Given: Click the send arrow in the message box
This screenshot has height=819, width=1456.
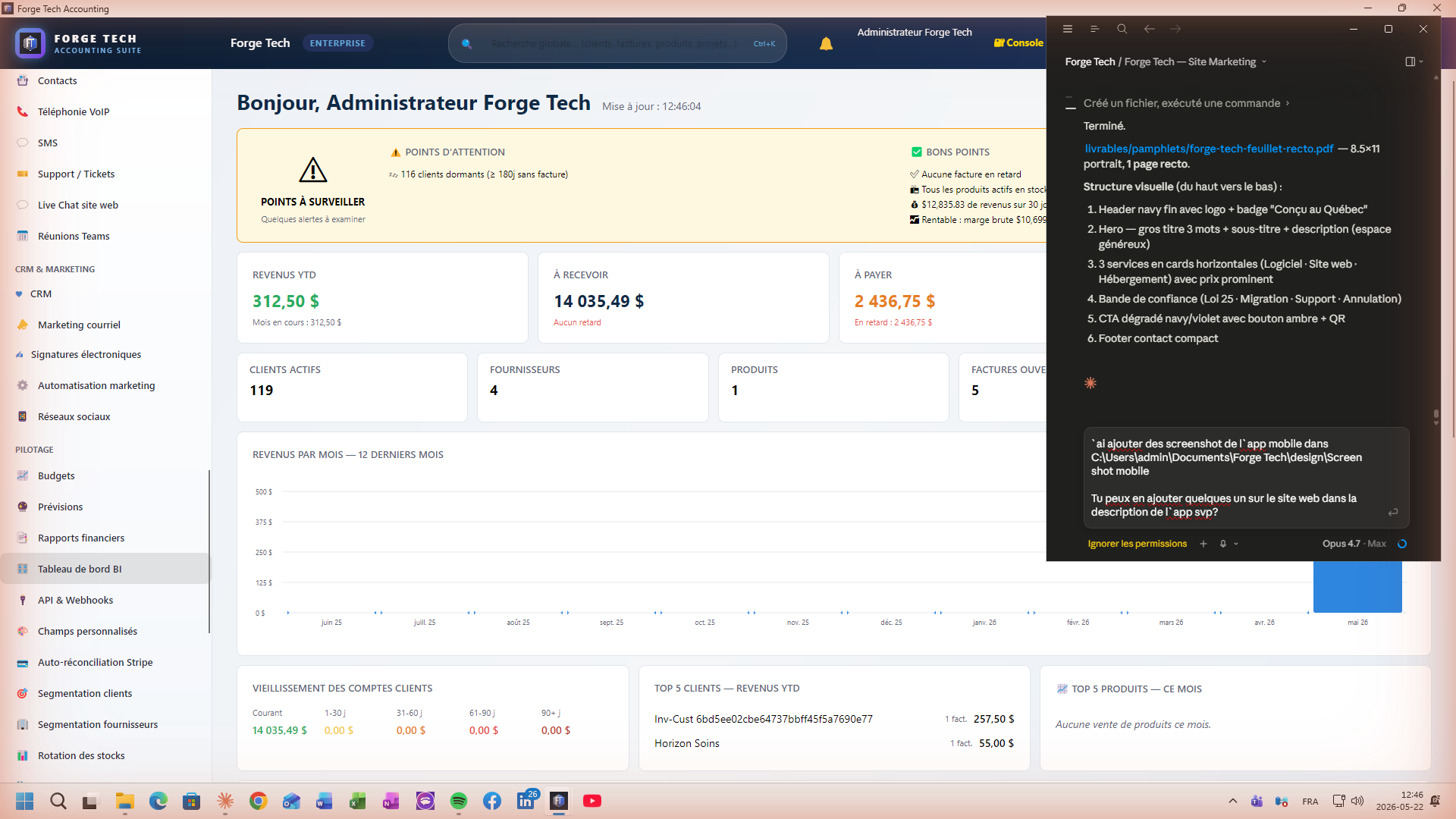Looking at the screenshot, I should pos(1393,513).
